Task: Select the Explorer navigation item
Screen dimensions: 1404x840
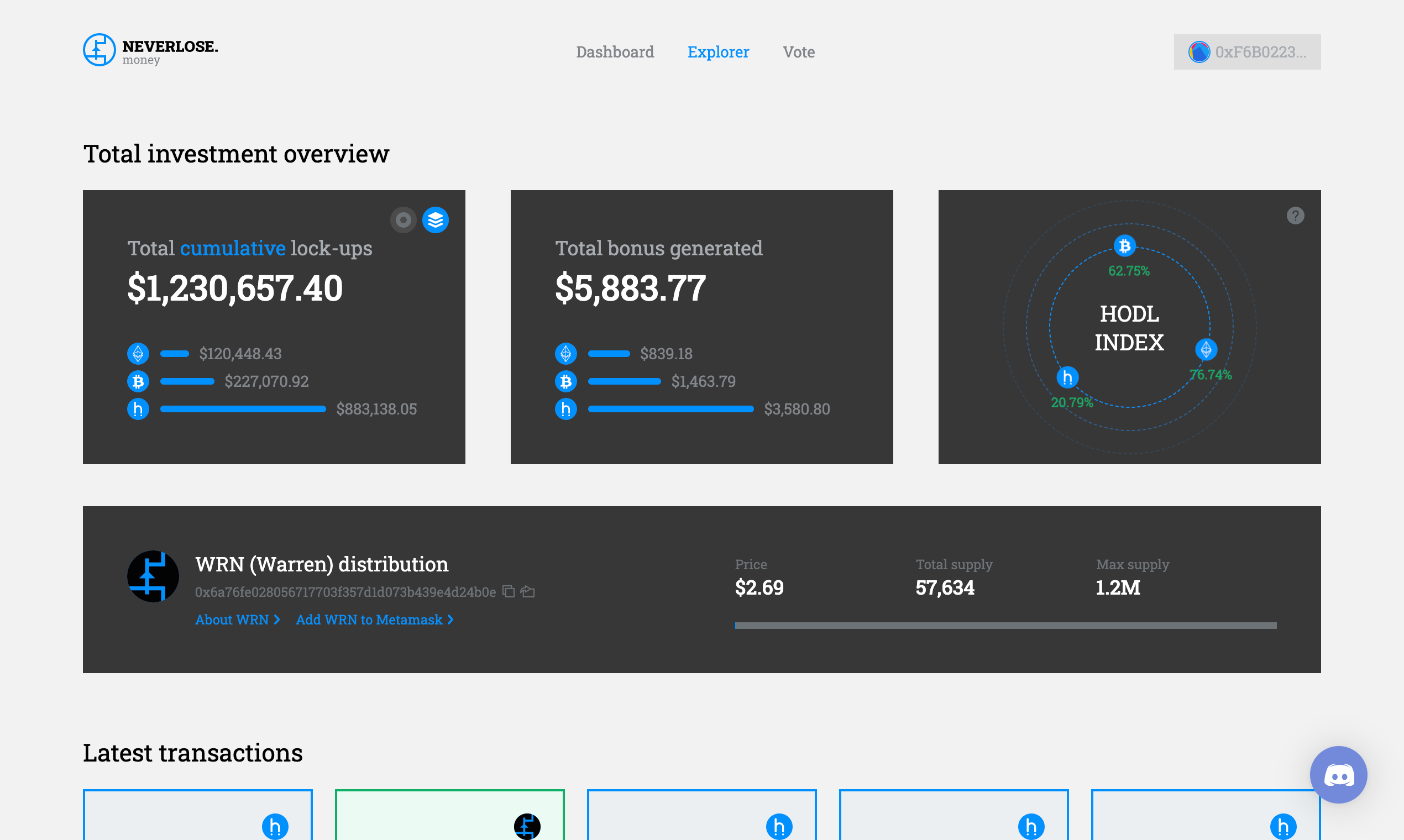Action: 718,52
